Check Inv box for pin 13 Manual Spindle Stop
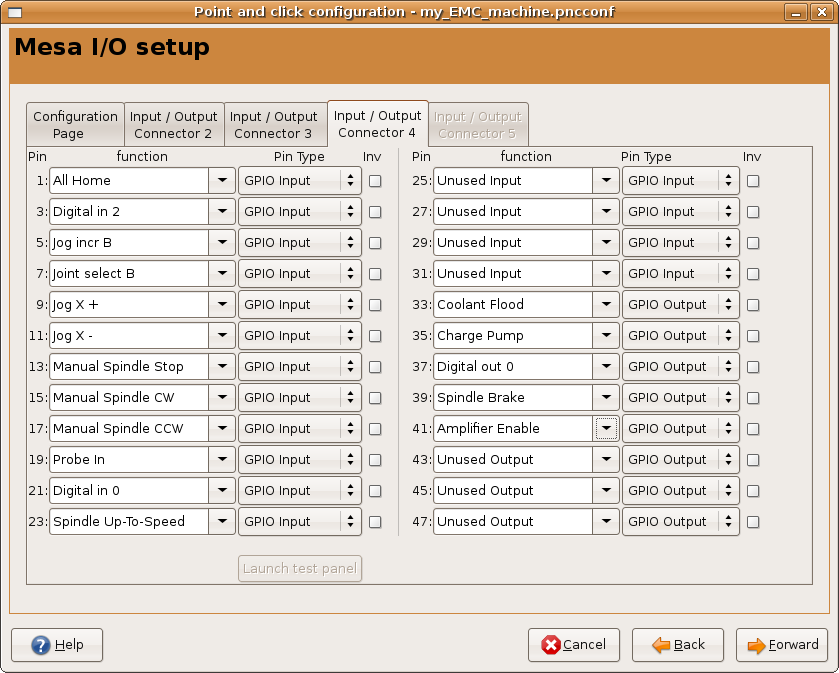Screen dimensions: 839x673 pyautogui.click(x=375, y=367)
